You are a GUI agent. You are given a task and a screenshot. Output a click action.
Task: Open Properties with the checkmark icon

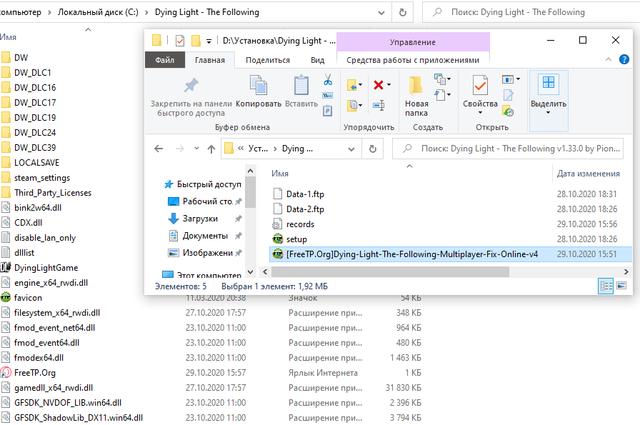(x=480, y=85)
